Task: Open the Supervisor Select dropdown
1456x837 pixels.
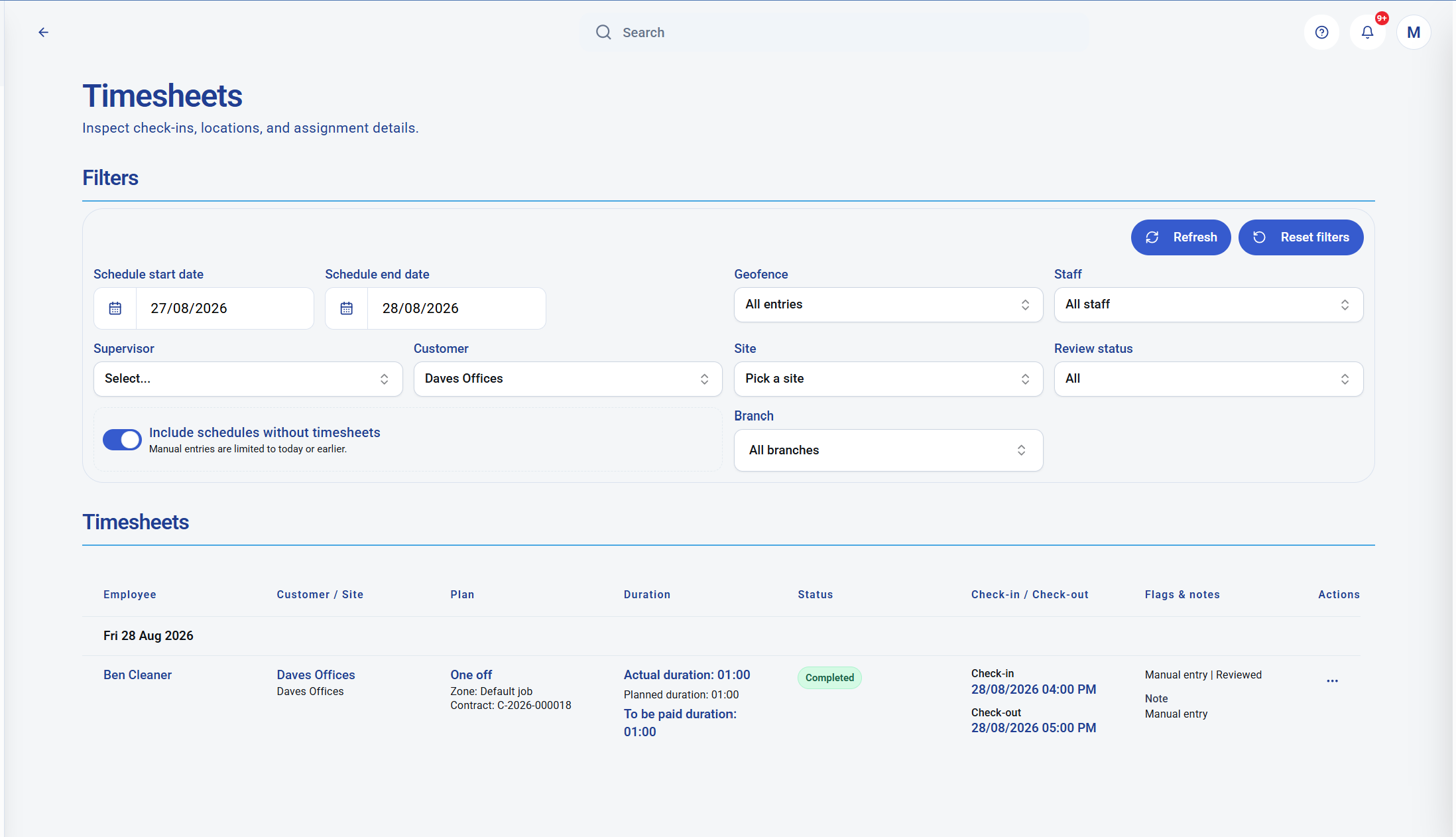Action: click(x=248, y=379)
